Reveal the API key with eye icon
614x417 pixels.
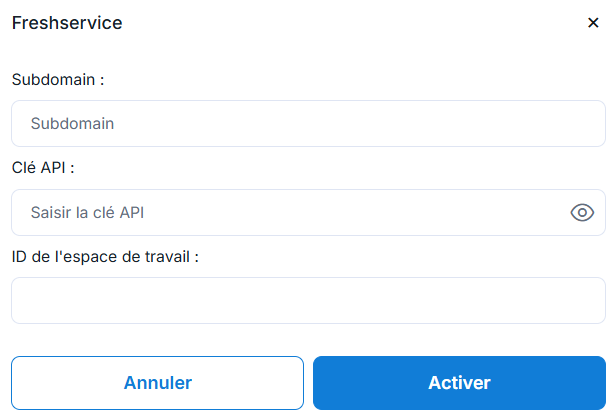[x=582, y=212]
